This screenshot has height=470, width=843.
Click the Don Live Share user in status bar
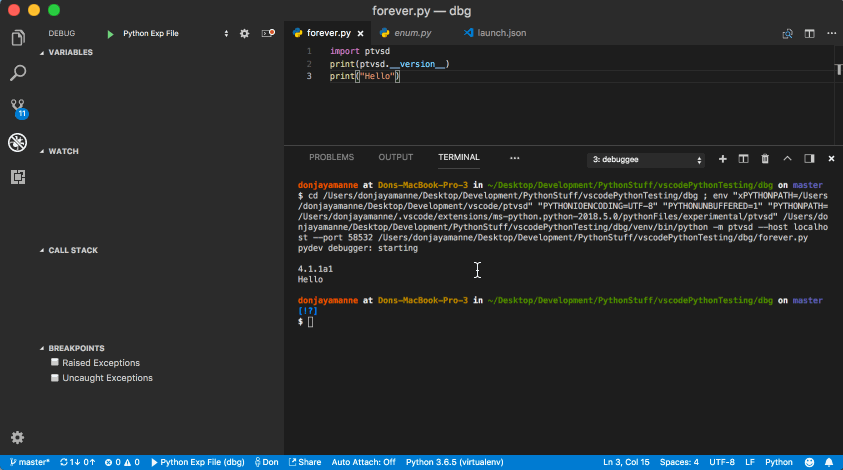click(x=266, y=462)
